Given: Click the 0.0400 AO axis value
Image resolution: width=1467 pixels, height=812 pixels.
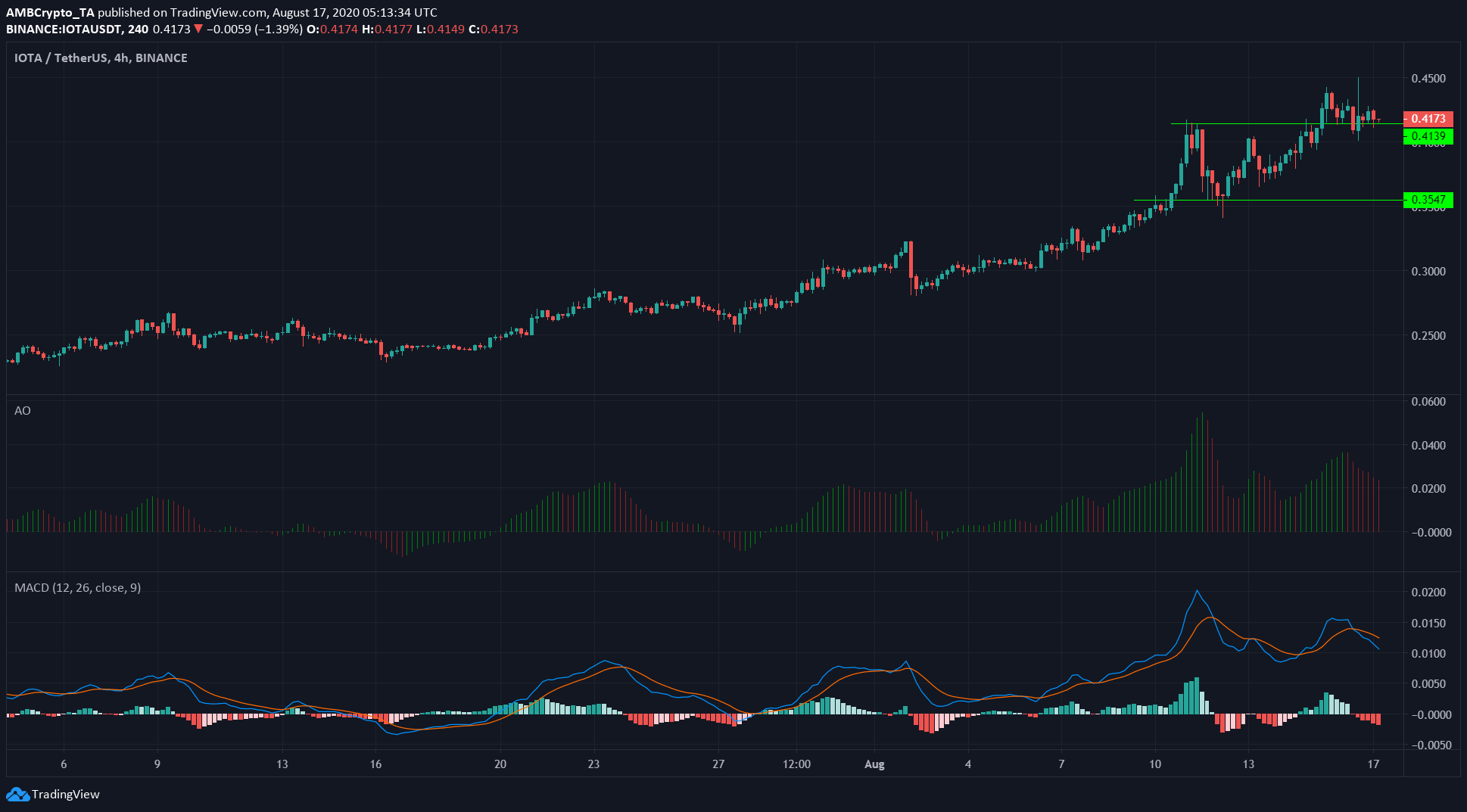Looking at the screenshot, I should tap(1428, 445).
